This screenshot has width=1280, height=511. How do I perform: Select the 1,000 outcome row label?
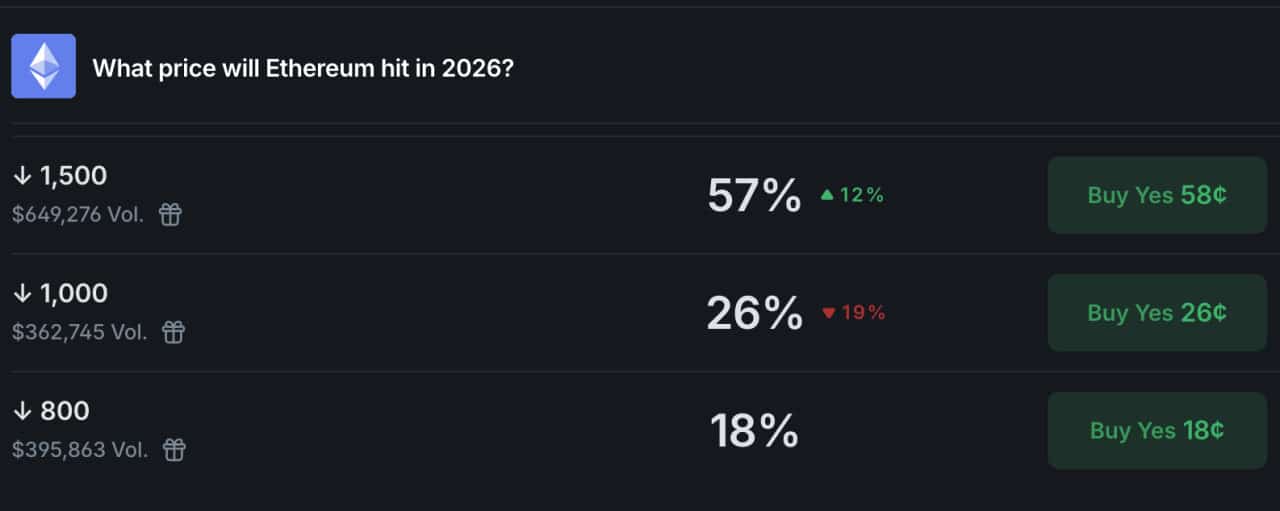[73, 293]
